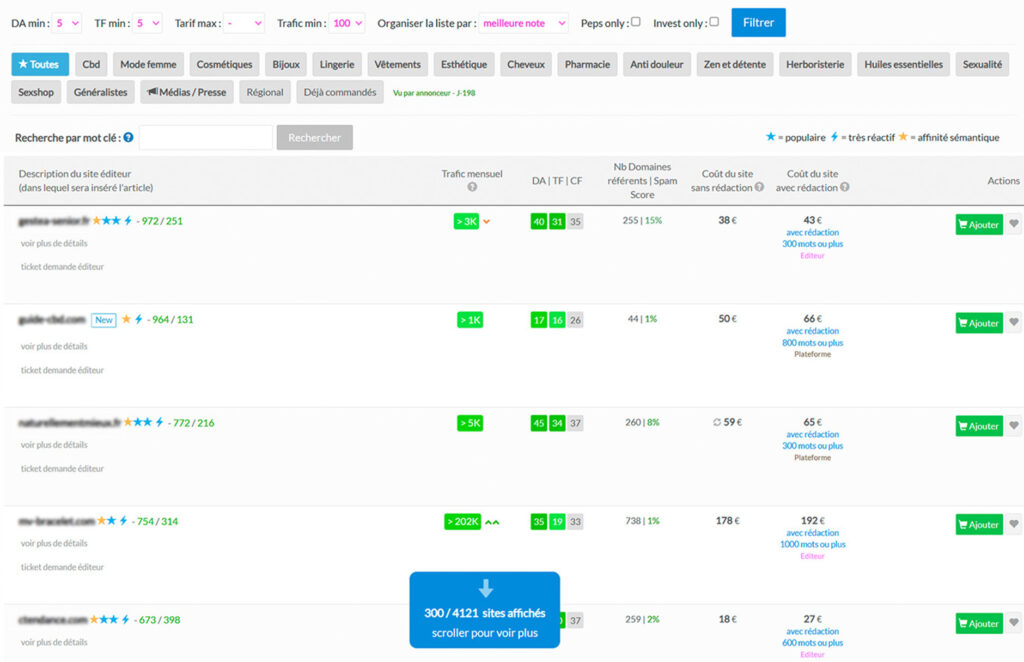The width and height of the screenshot is (1024, 662).
Task: Select the Régional category tab
Action: [264, 93]
